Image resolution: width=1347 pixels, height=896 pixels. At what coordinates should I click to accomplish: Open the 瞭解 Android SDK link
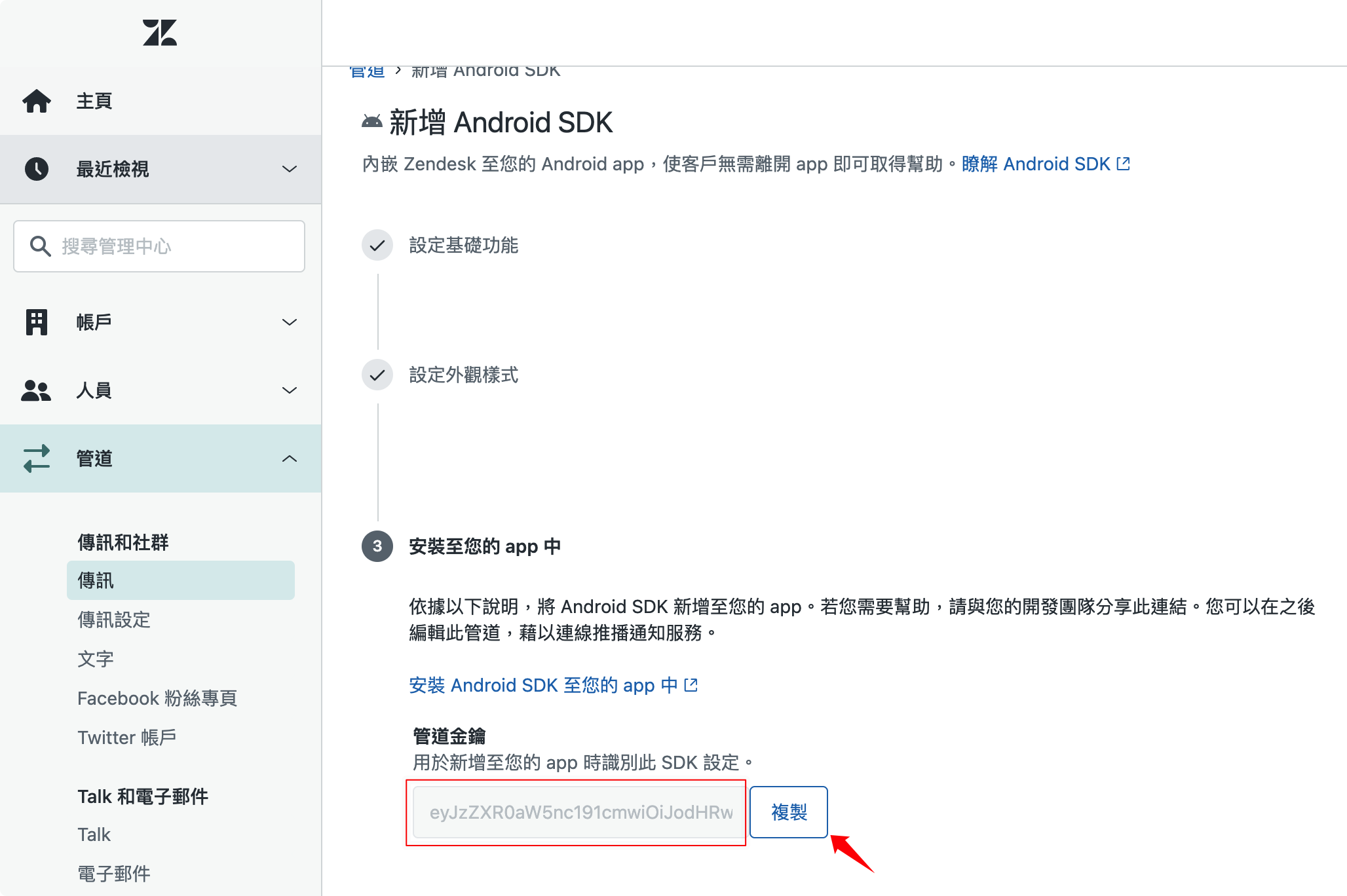pyautogui.click(x=1046, y=164)
